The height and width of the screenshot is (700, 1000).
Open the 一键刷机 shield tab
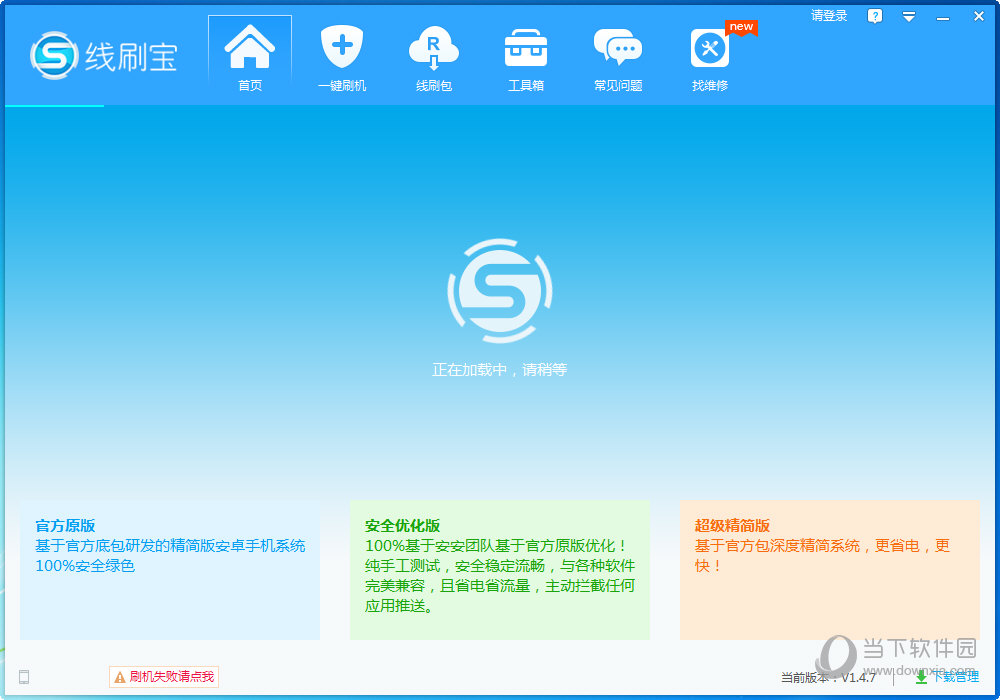pyautogui.click(x=342, y=59)
